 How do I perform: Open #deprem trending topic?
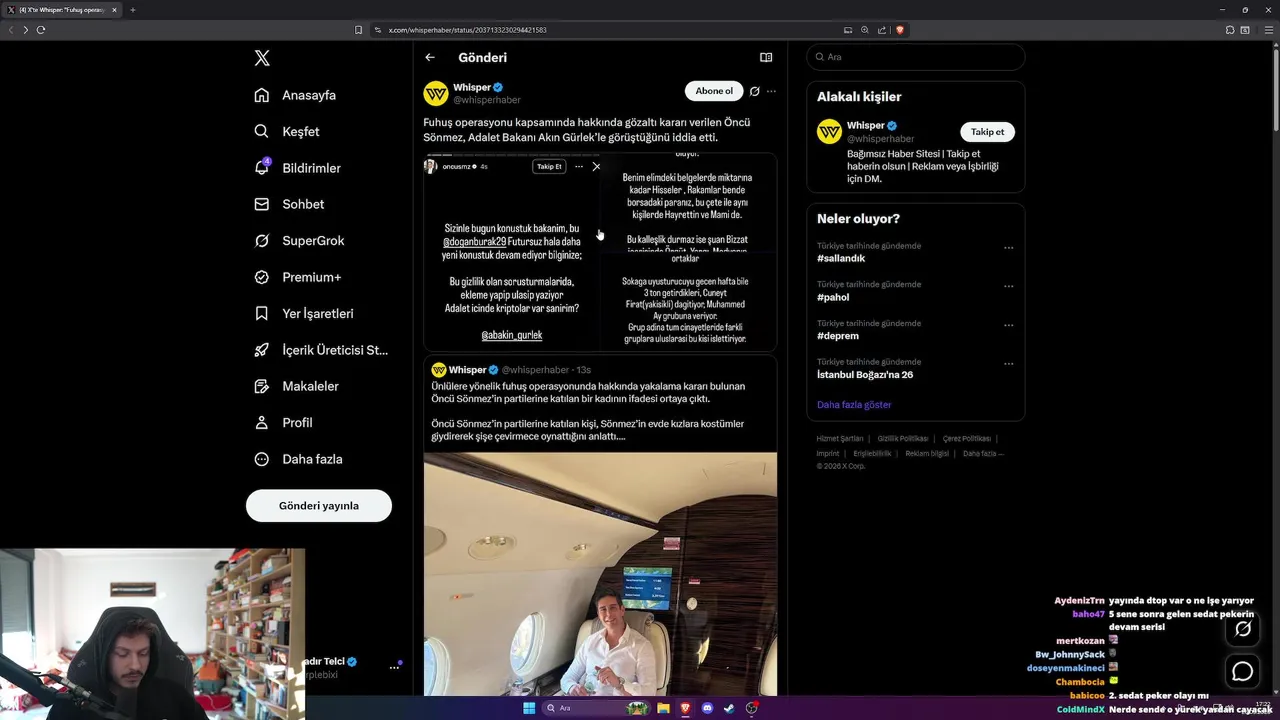point(838,336)
